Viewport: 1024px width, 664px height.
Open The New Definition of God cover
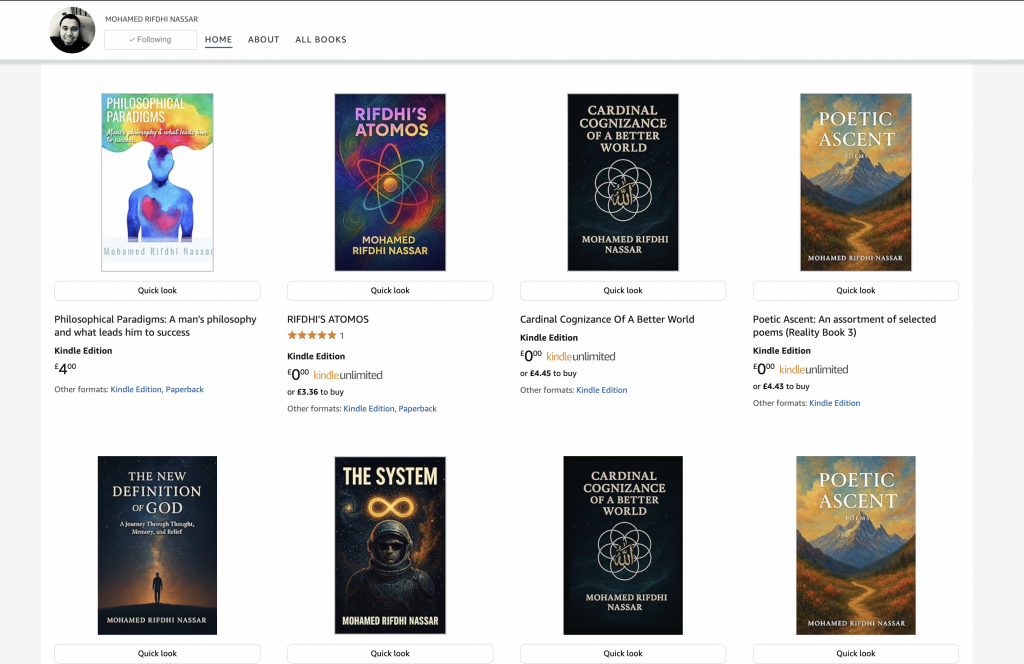[x=157, y=545]
